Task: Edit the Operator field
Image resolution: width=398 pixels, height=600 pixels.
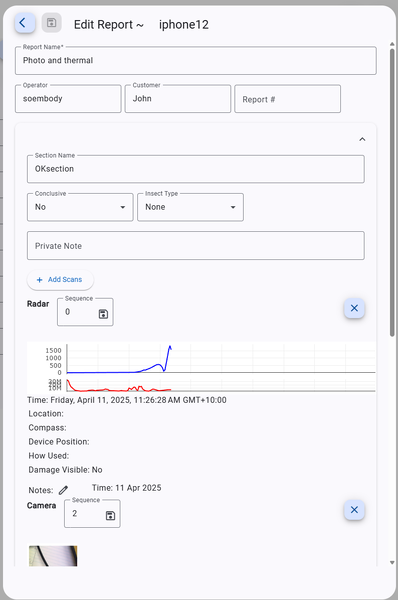Action: tap(68, 99)
